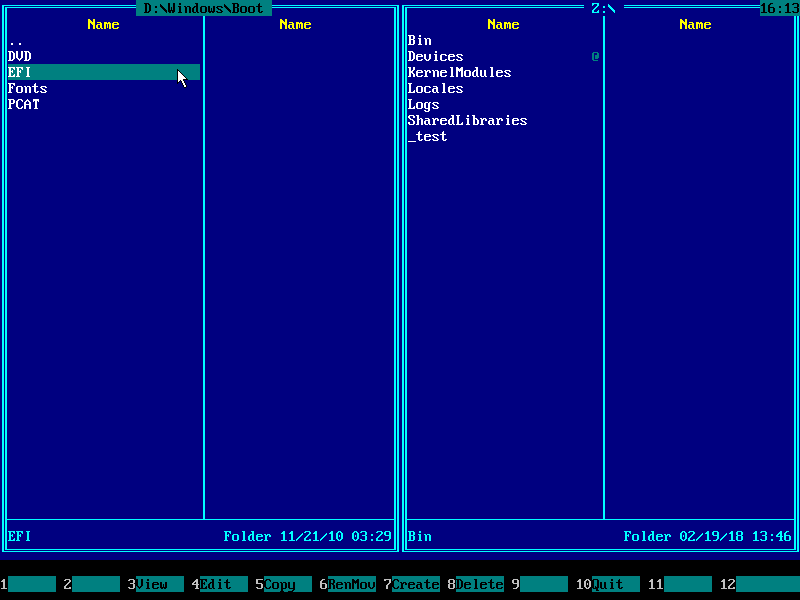The width and height of the screenshot is (800, 600).
Task: Select the SharedLibraries folder
Action: 467,120
